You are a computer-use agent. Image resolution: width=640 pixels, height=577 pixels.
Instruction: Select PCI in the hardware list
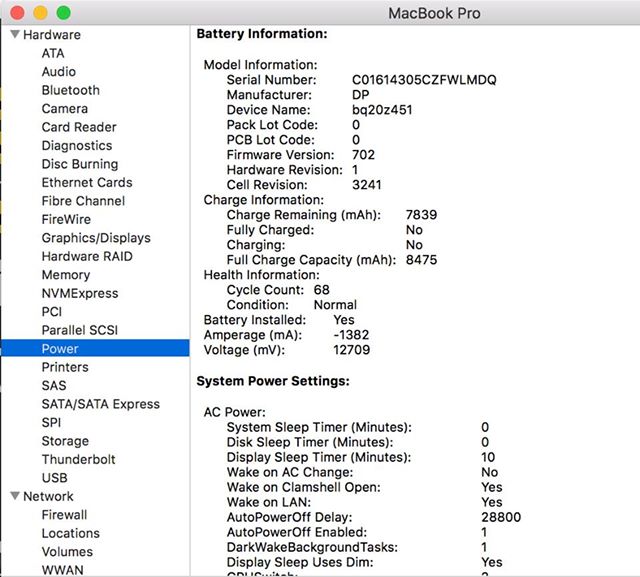(52, 312)
